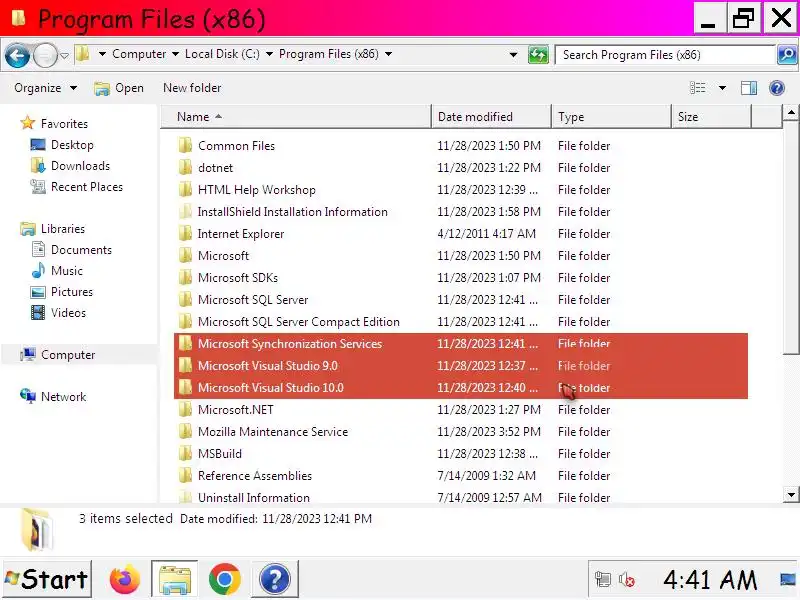Select the Internet Explorer folder icon
The image size is (800, 600).
pos(186,233)
